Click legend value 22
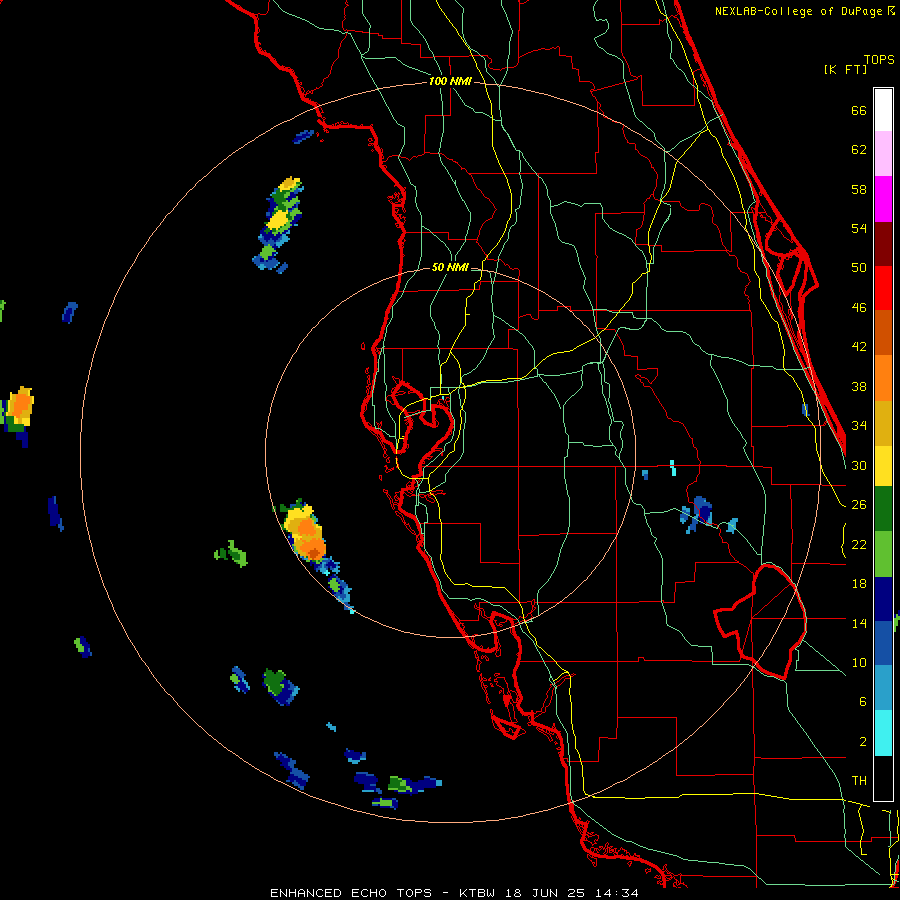Image resolution: width=900 pixels, height=900 pixels. [x=859, y=545]
